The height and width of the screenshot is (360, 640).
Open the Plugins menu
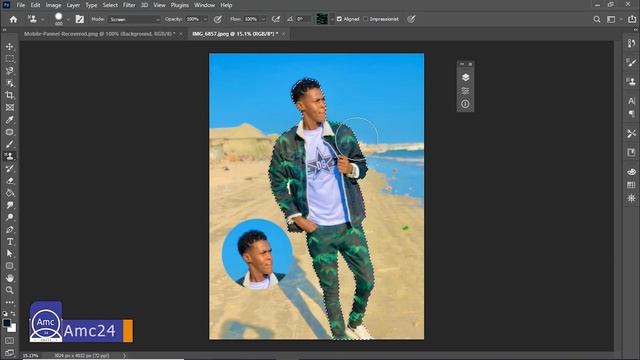180,5
